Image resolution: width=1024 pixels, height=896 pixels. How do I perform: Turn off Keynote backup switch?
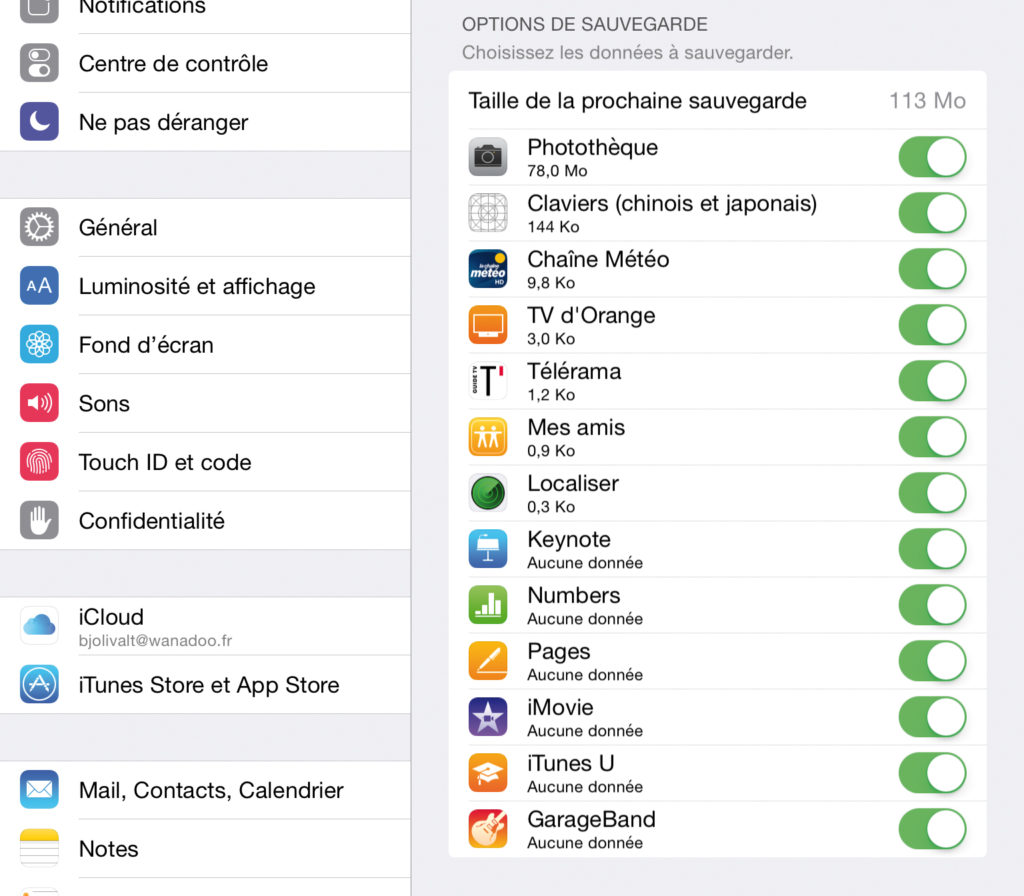tap(932, 549)
